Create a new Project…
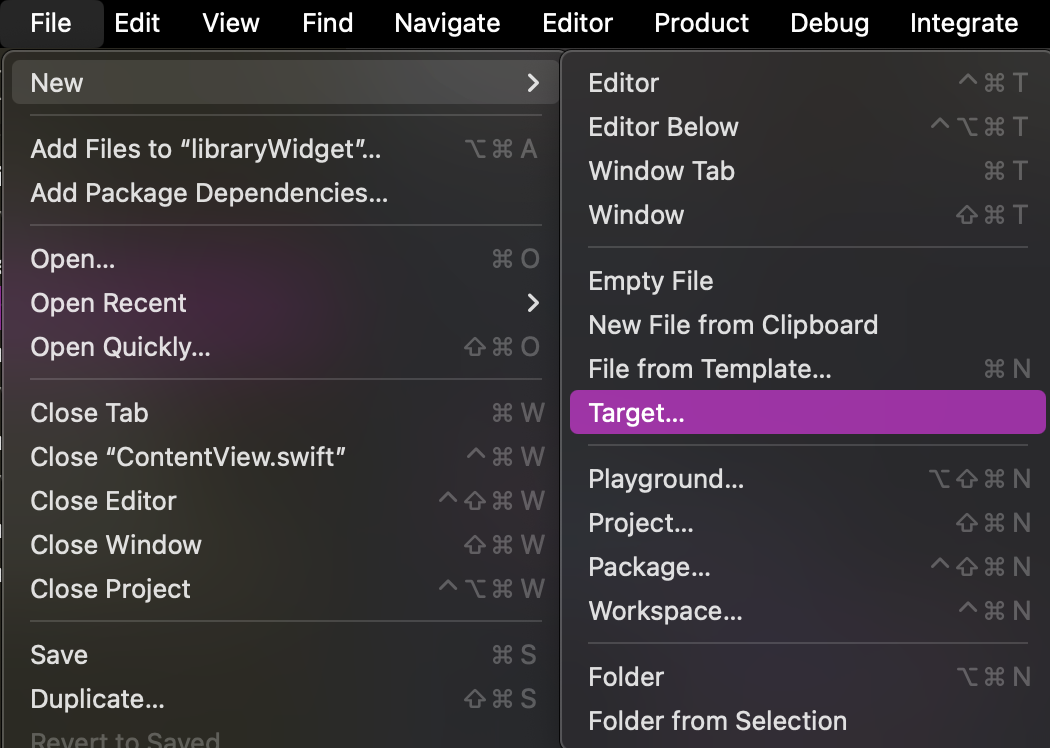Image resolution: width=1050 pixels, height=748 pixels. click(x=808, y=522)
